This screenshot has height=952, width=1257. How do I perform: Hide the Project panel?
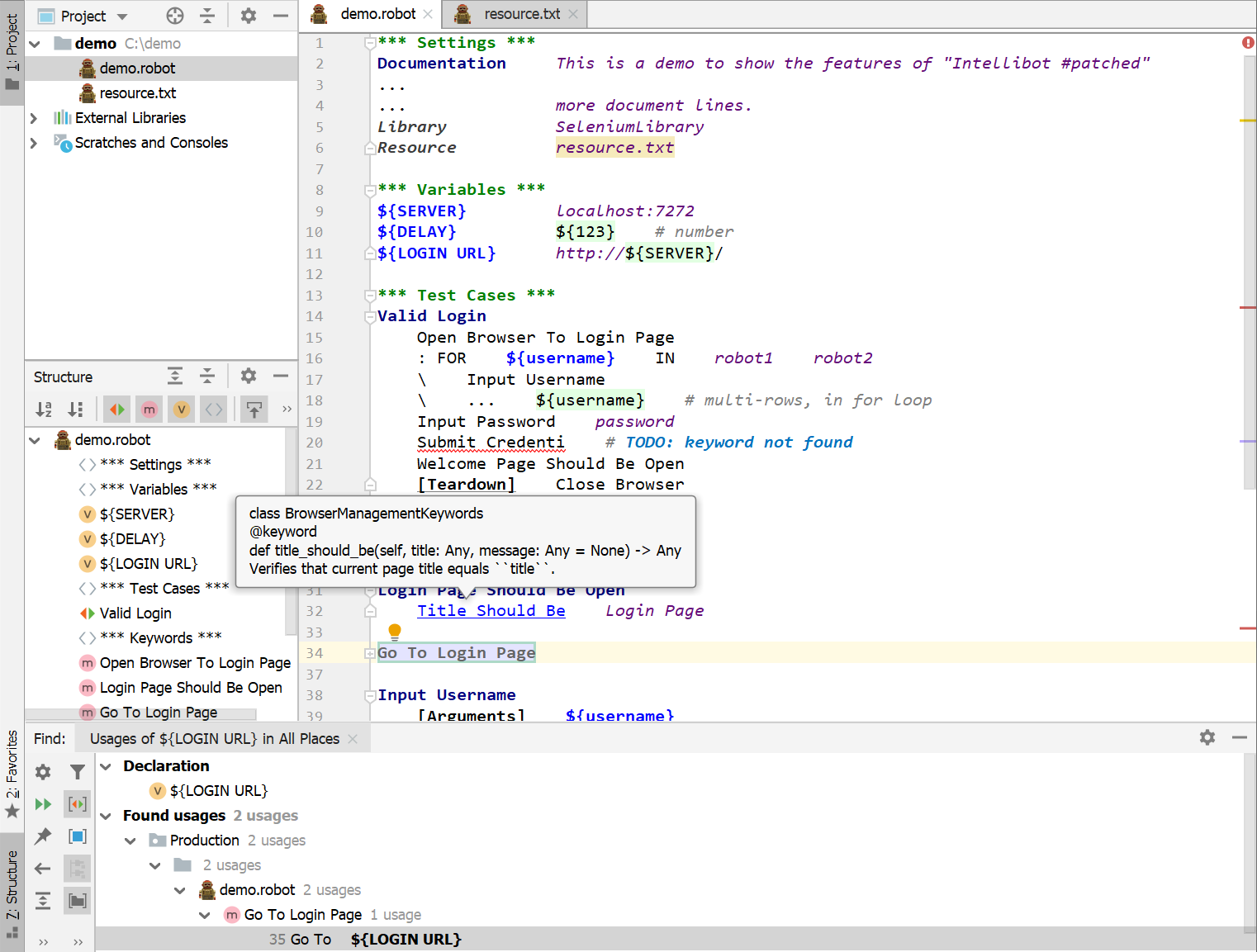coord(281,16)
